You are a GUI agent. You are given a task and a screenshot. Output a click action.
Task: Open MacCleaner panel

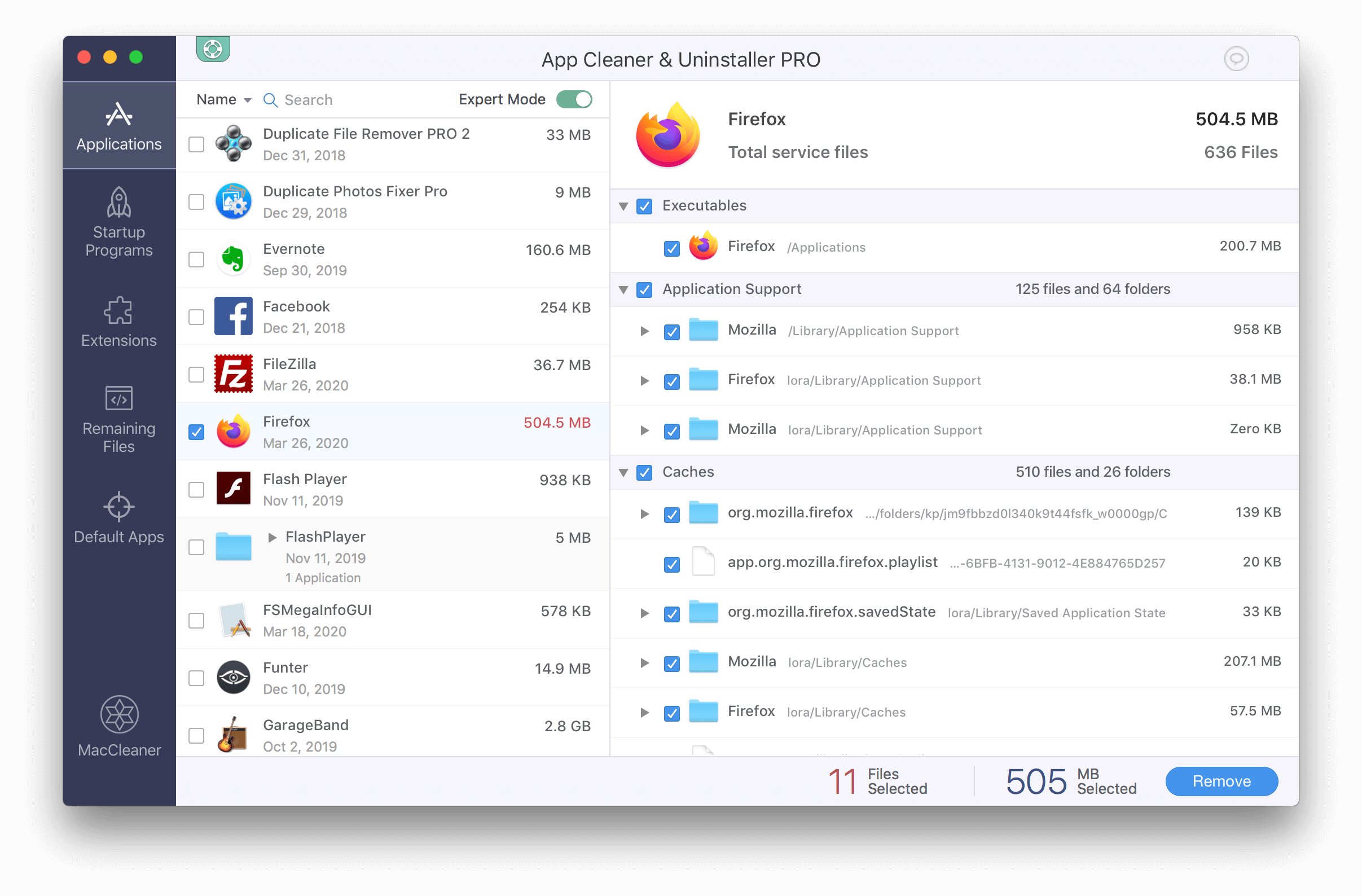coord(119,723)
